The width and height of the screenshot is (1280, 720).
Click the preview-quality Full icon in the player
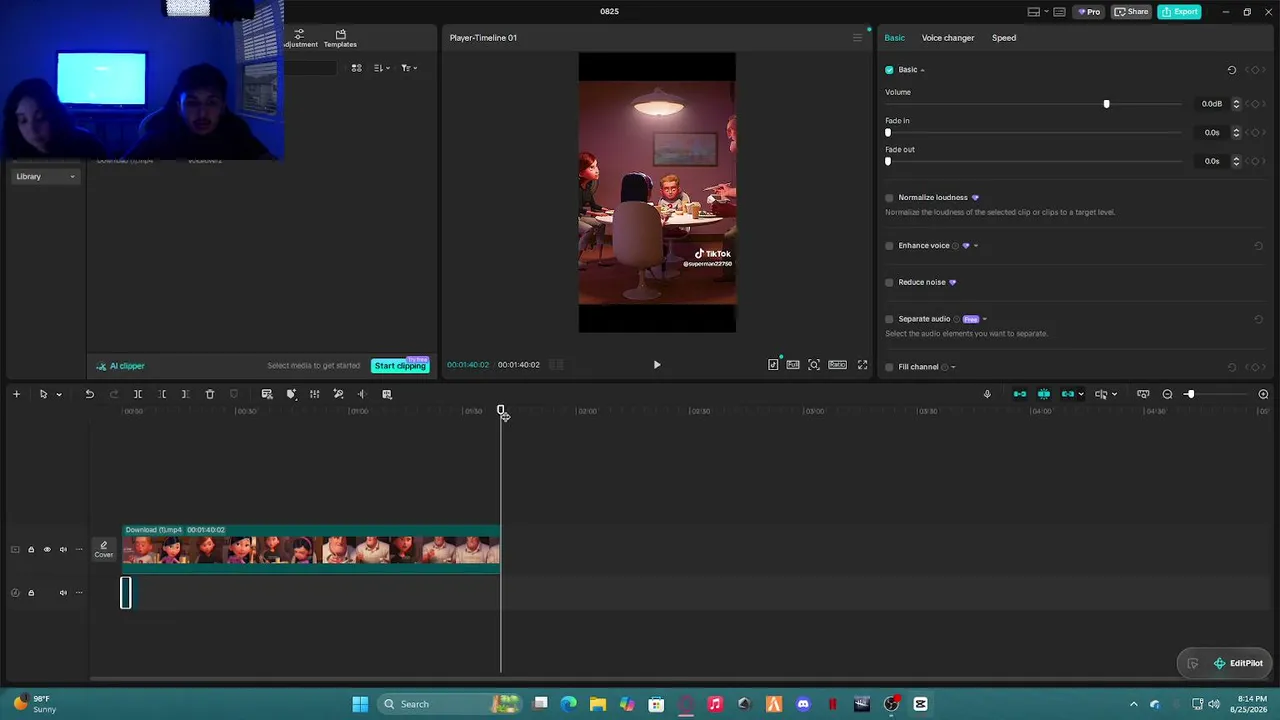pyautogui.click(x=793, y=365)
